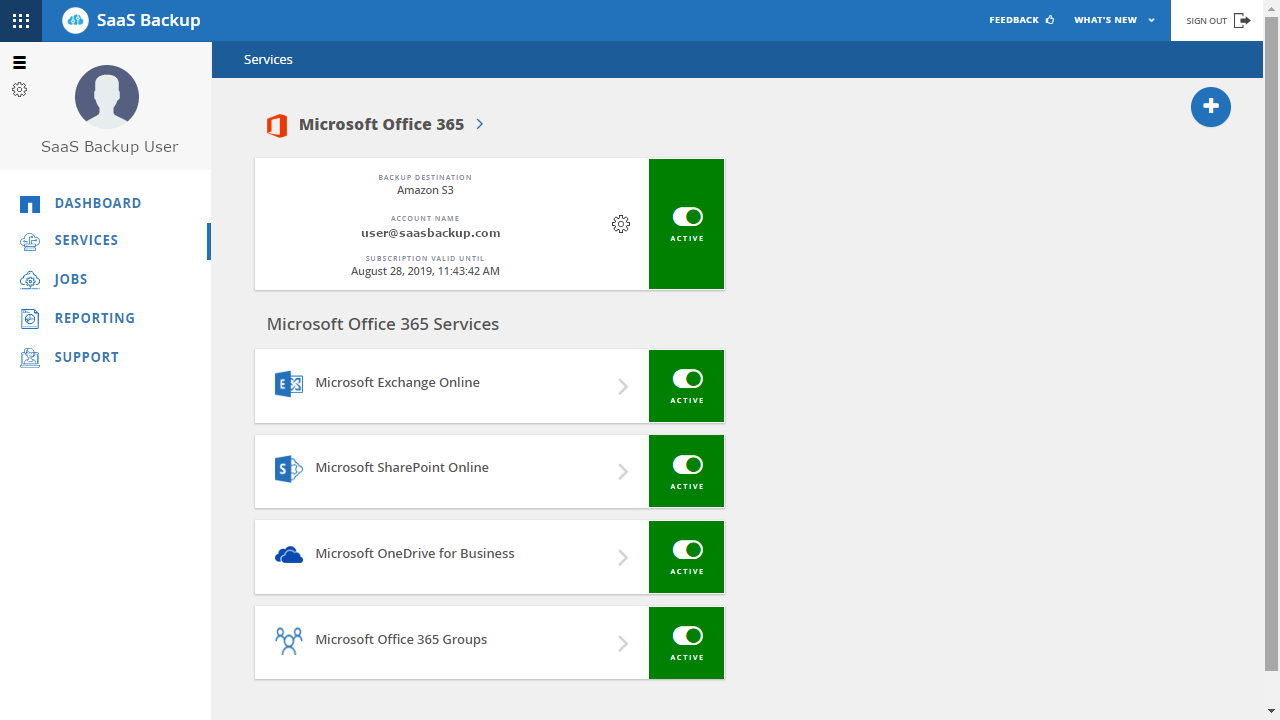This screenshot has width=1280, height=720.
Task: Click the thumbs-up Feedback icon
Action: (1050, 20)
